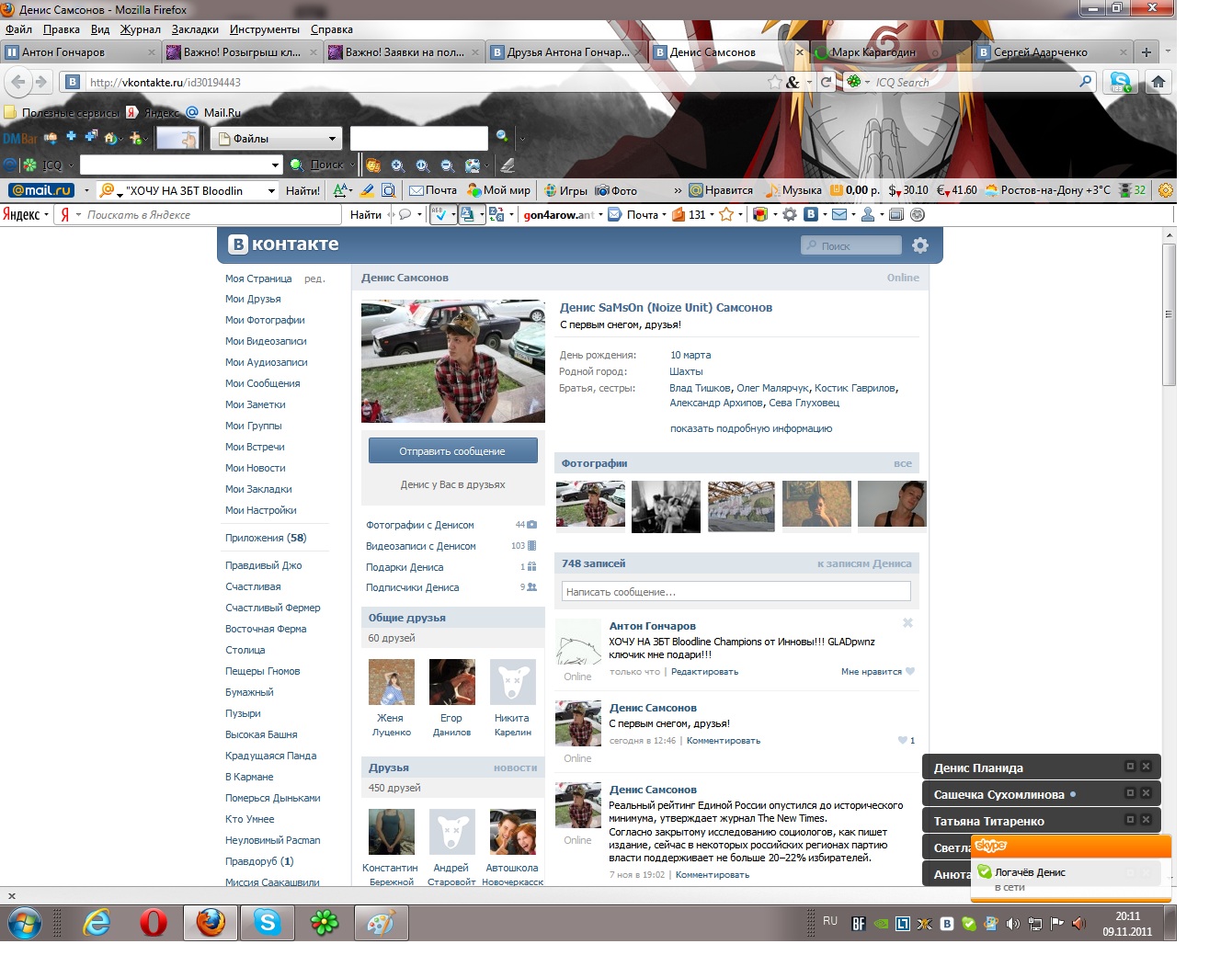Click the VK icon in Yandex bar
This screenshot has width=1232, height=978.
point(811,214)
